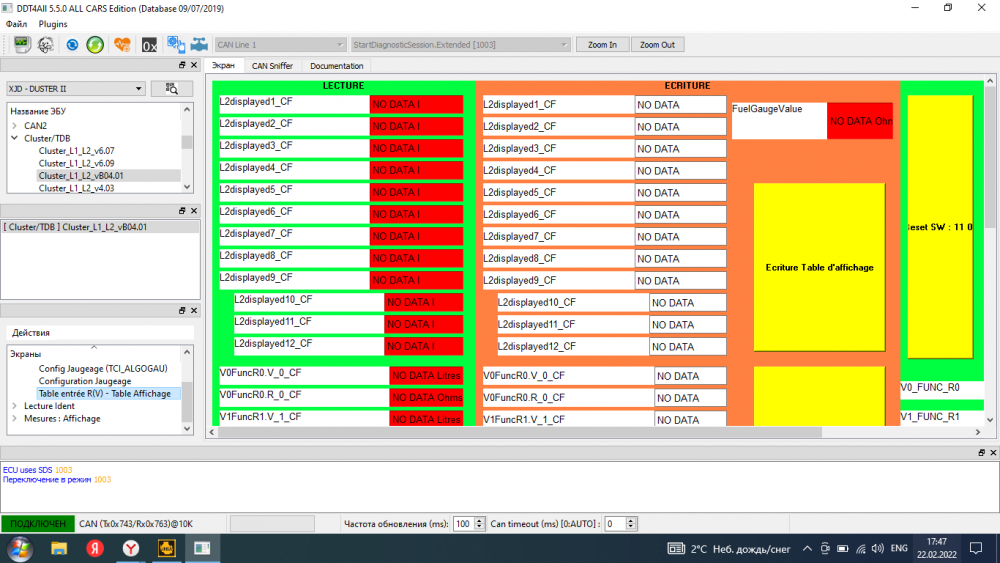Close the bottom log dock panel
Screen dimensions: 1000x563
[993, 452]
